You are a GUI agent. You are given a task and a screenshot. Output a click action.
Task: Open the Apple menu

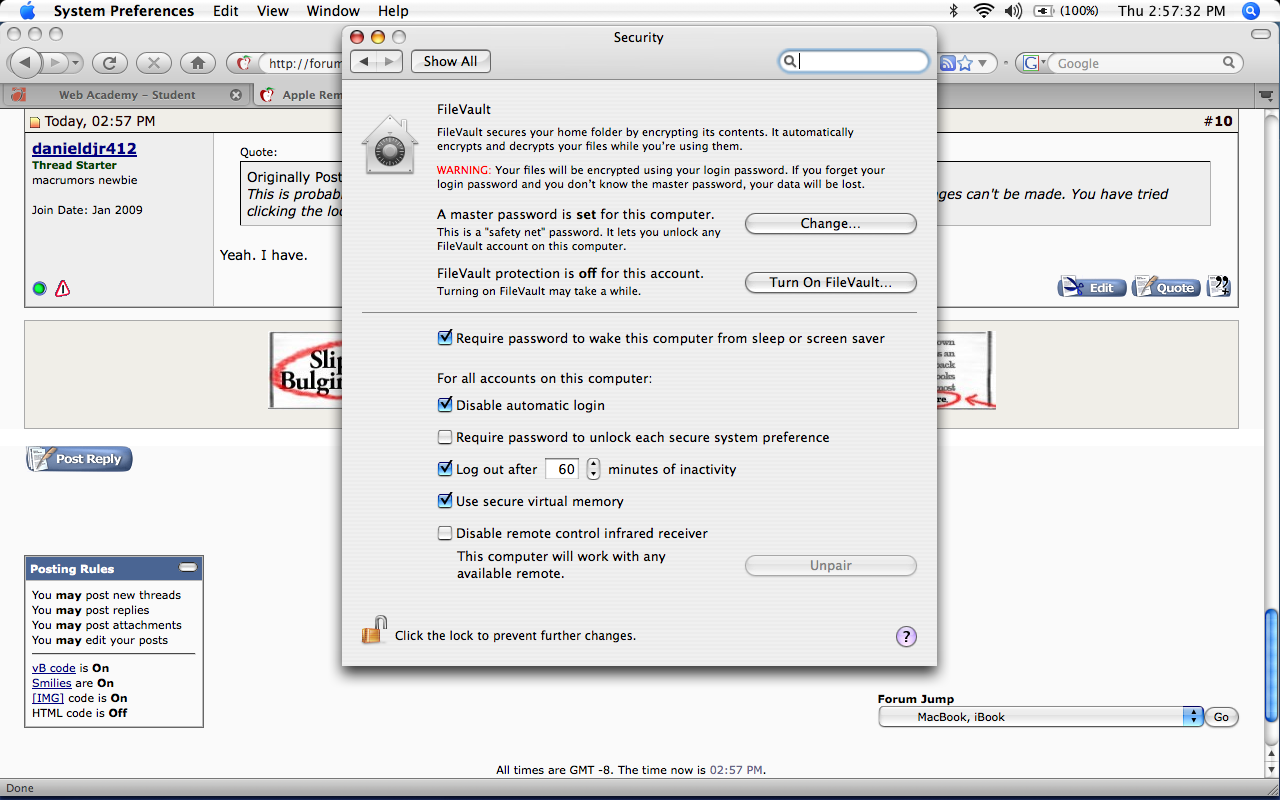pyautogui.click(x=27, y=11)
